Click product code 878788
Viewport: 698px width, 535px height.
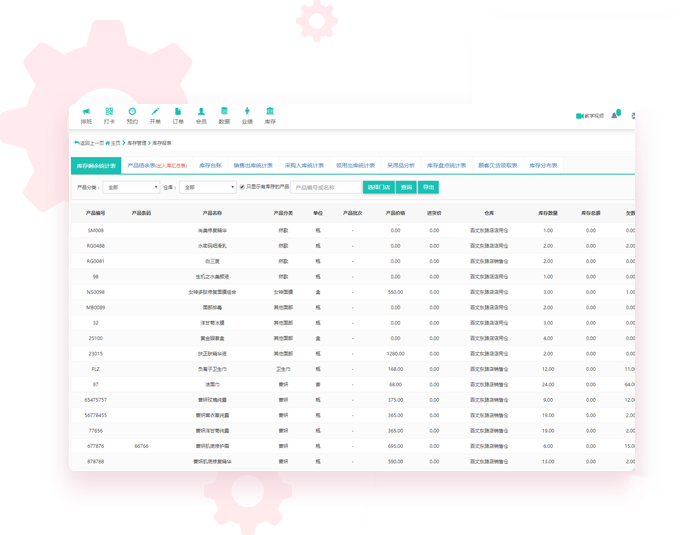(x=95, y=462)
